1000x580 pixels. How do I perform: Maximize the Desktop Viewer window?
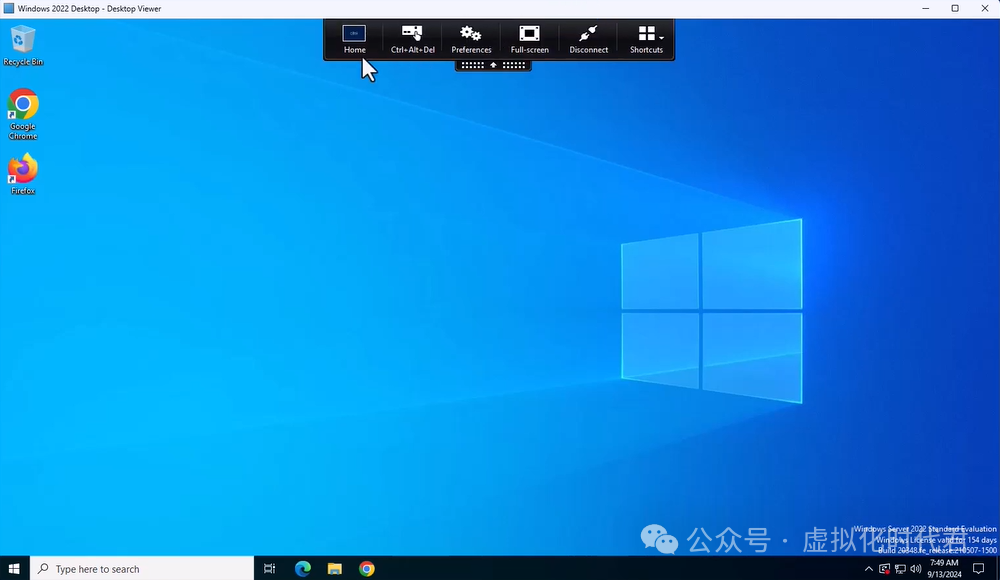click(x=955, y=8)
